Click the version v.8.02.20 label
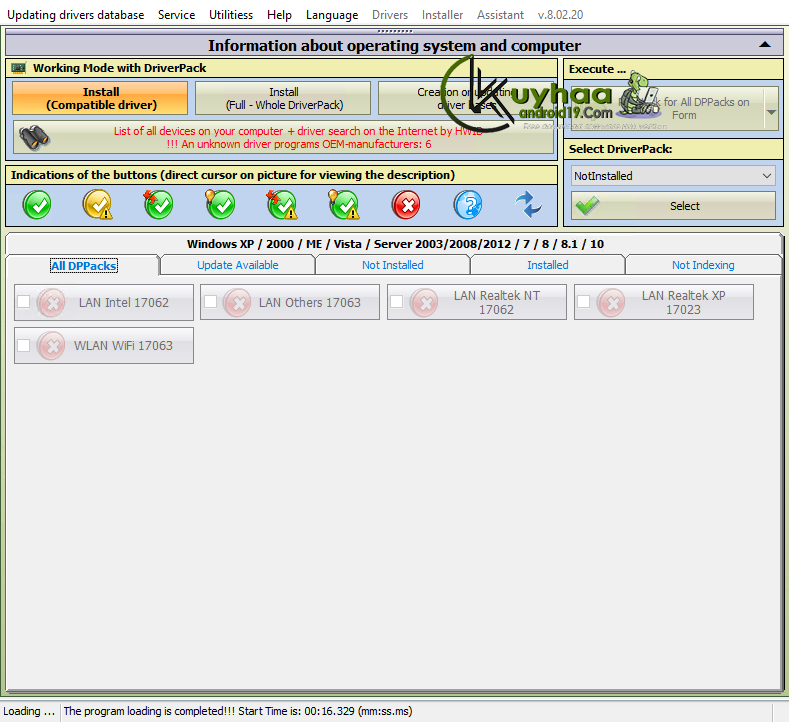Viewport: 789px width, 722px height. pos(560,15)
